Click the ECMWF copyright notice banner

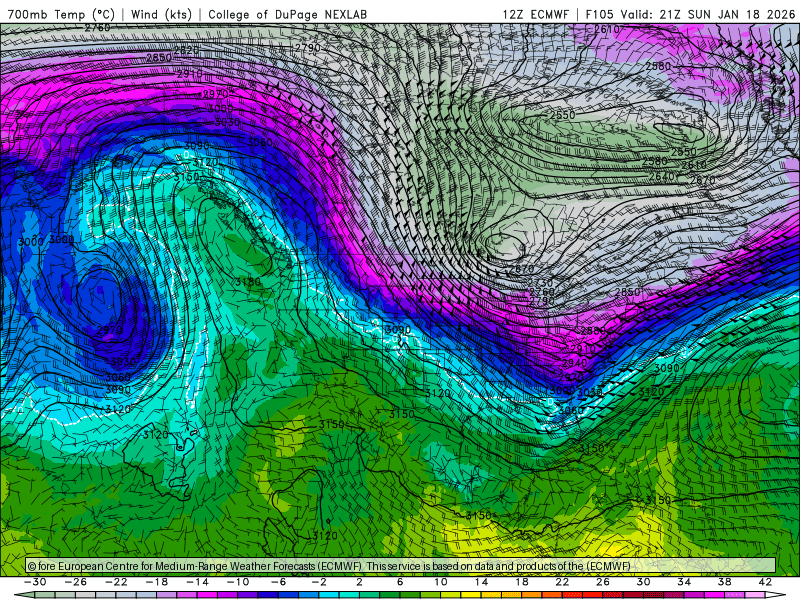click(x=401, y=566)
